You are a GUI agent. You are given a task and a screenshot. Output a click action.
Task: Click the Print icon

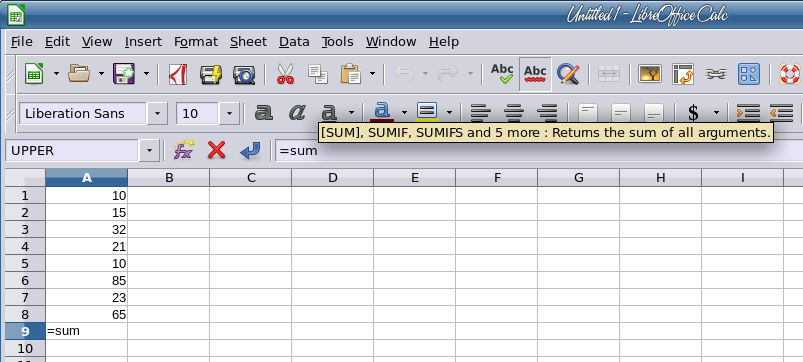tap(210, 74)
